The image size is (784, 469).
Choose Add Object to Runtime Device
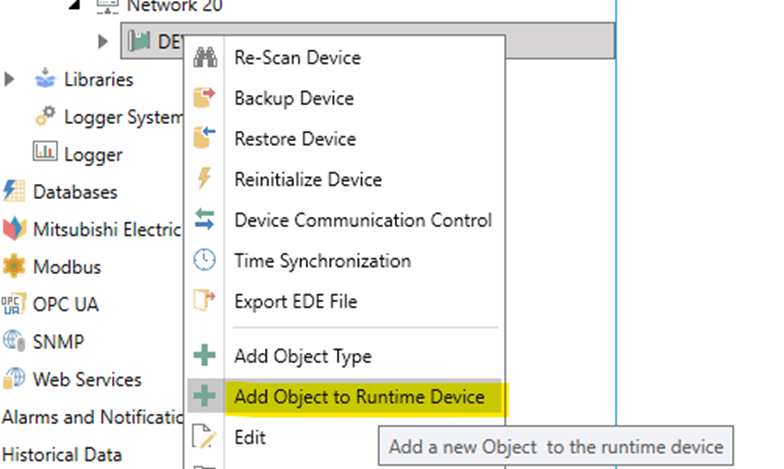[x=359, y=397]
